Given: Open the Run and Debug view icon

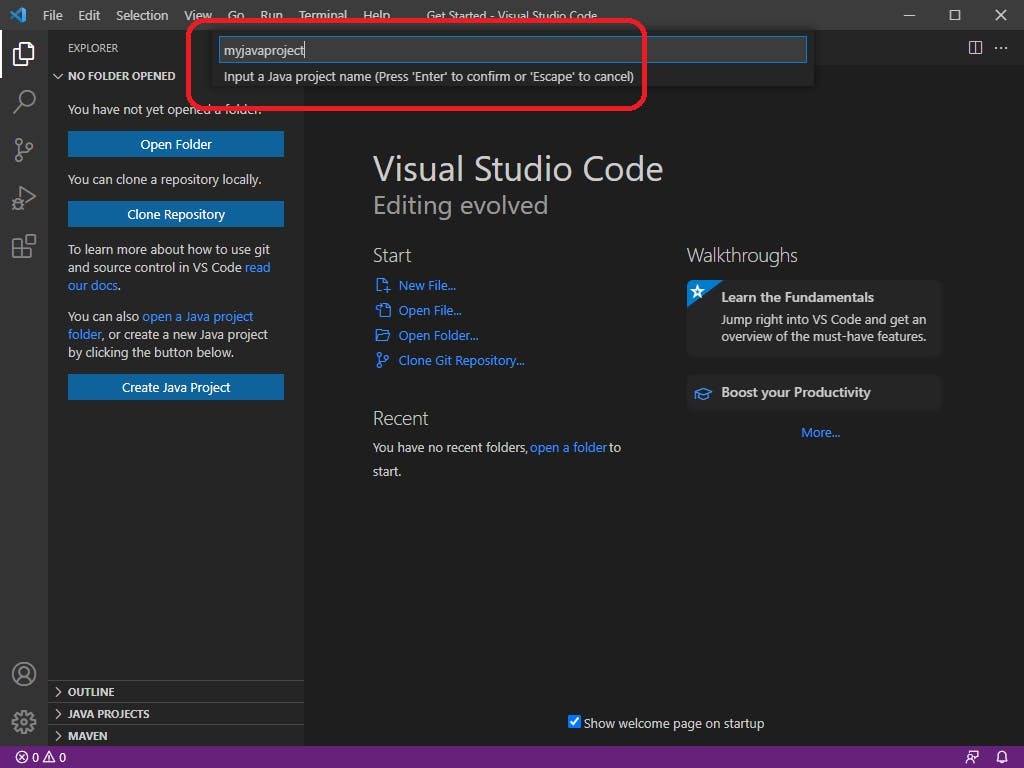Looking at the screenshot, I should (x=24, y=198).
